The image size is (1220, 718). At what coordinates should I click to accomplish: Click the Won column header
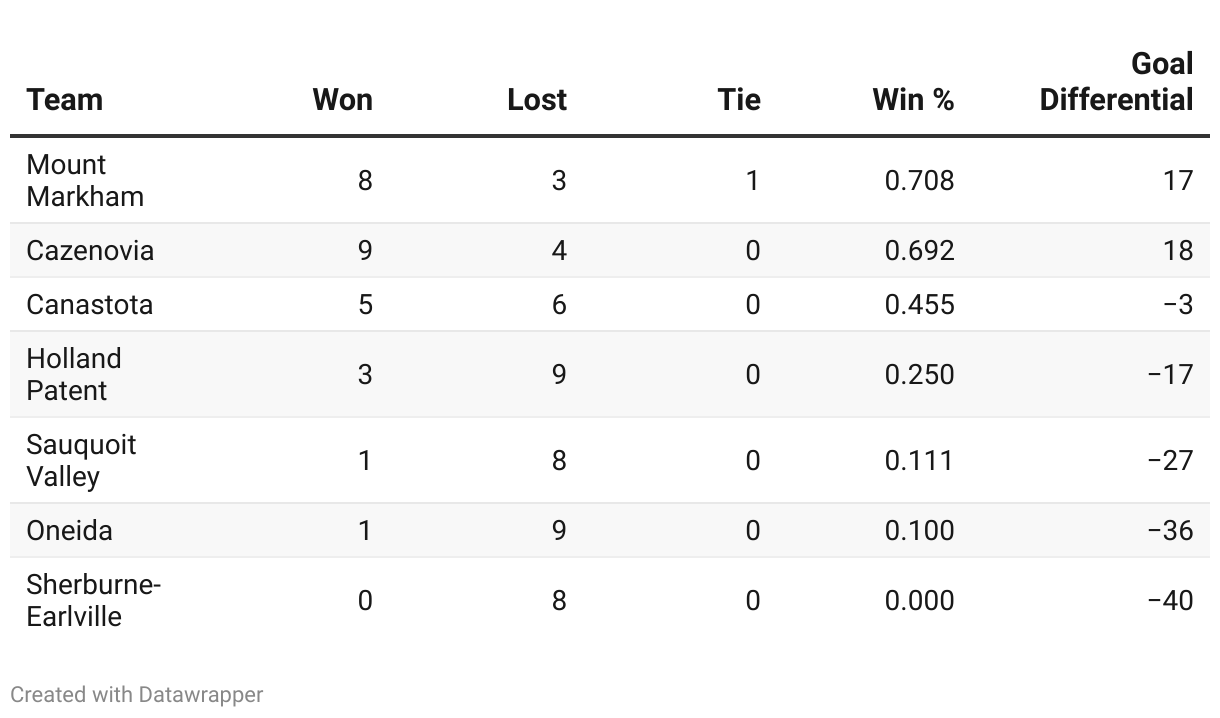click(x=342, y=100)
